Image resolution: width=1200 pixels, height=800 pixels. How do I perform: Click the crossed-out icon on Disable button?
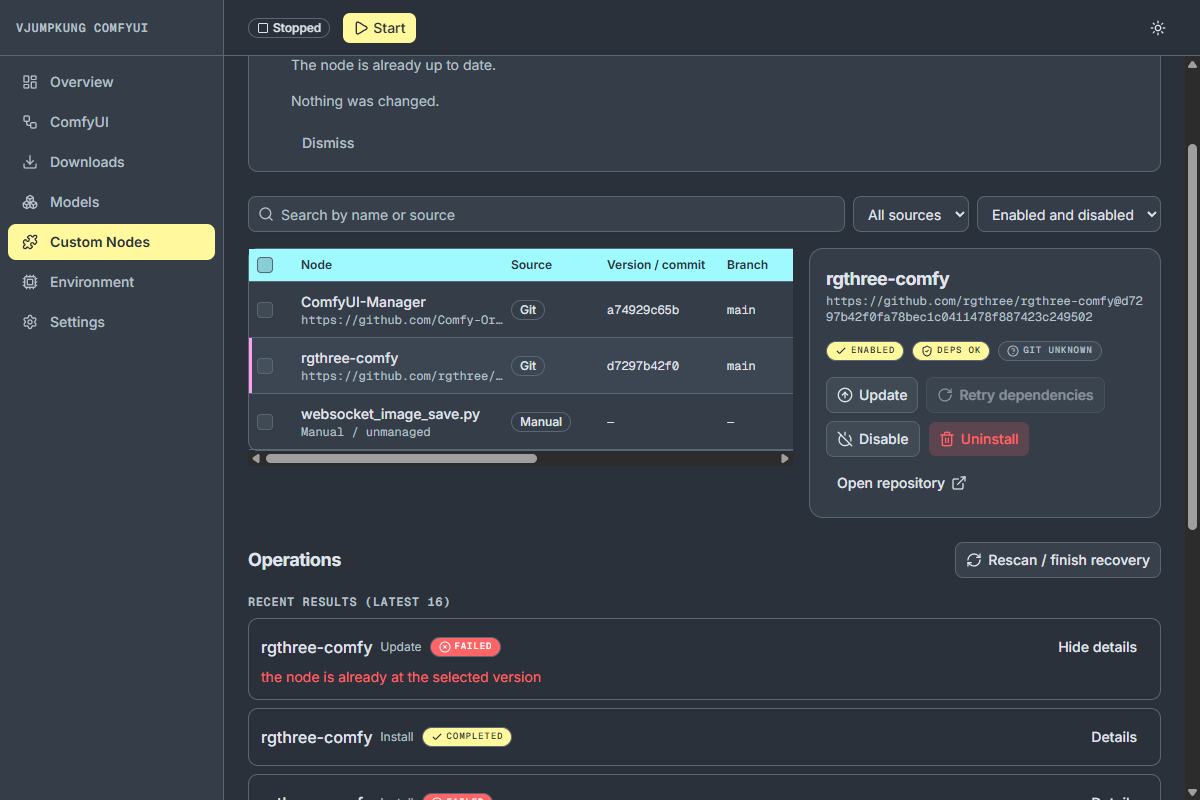[x=845, y=439]
